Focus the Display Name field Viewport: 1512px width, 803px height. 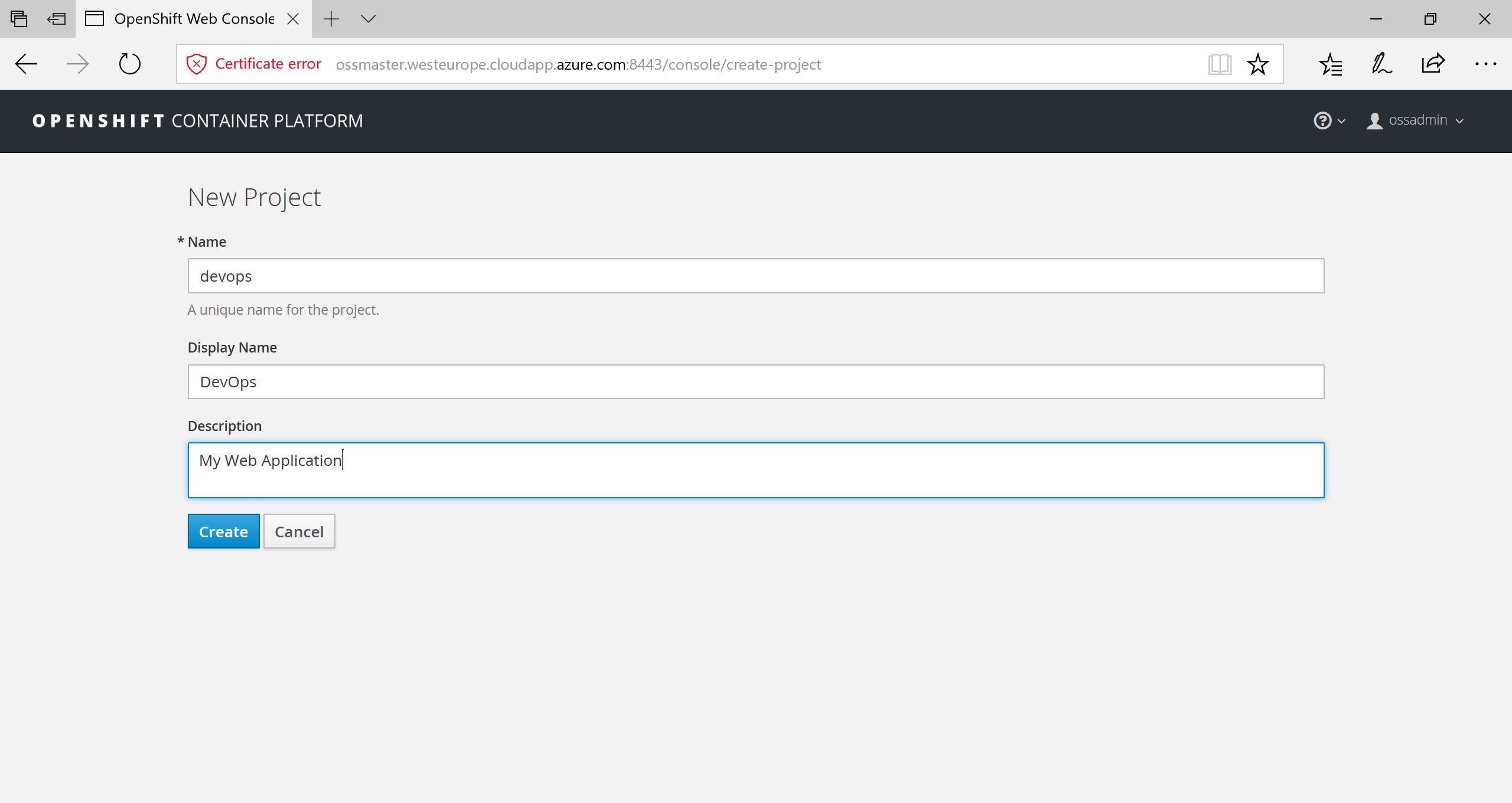755,382
